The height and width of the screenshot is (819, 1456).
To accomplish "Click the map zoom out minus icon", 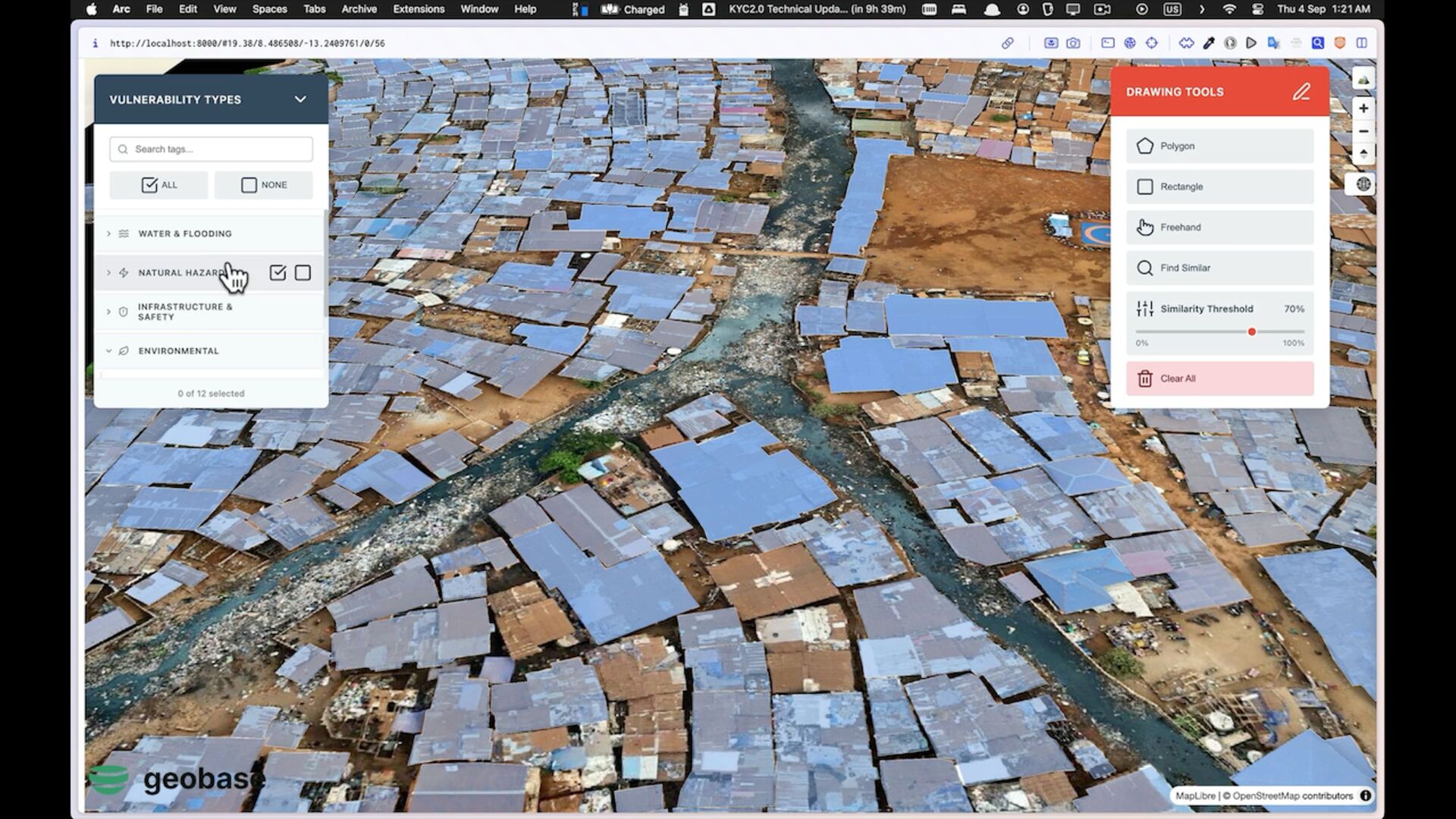I will [1363, 131].
